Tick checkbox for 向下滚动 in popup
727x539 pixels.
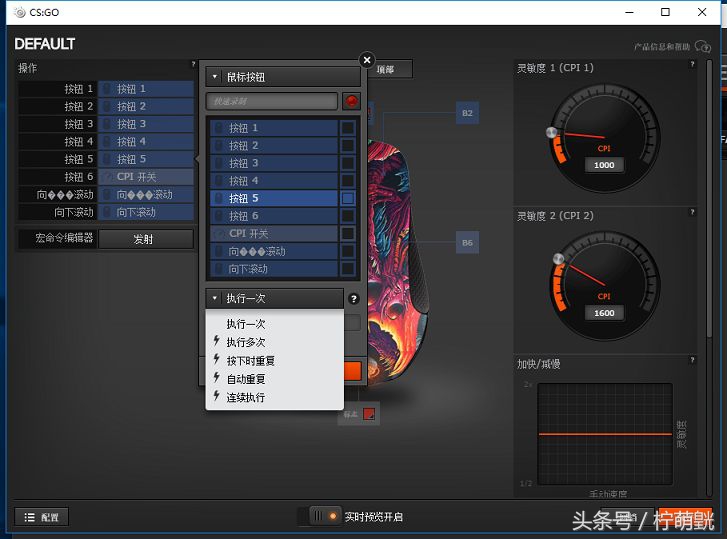point(348,269)
